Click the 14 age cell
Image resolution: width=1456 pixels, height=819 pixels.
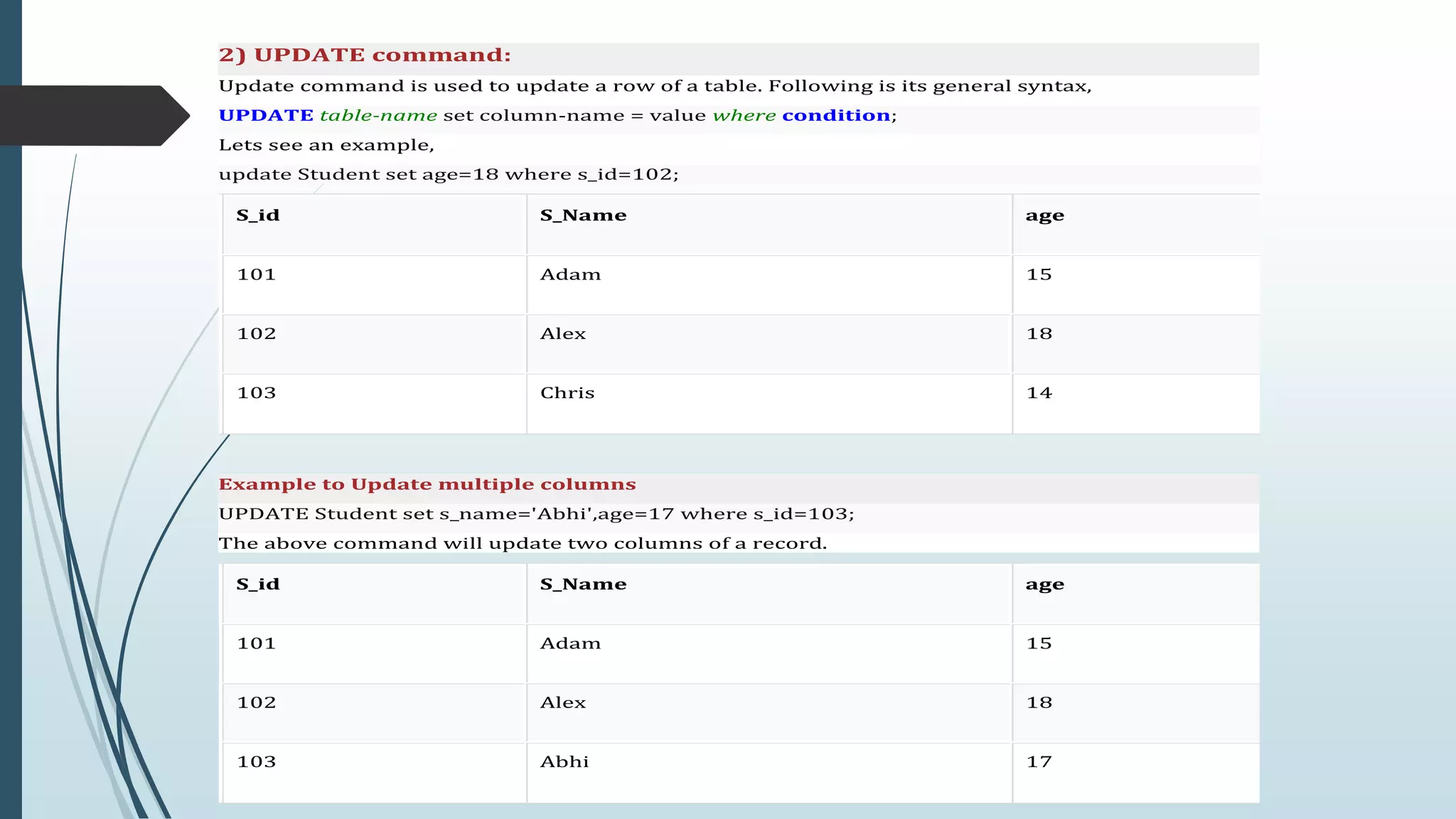tap(1136, 404)
